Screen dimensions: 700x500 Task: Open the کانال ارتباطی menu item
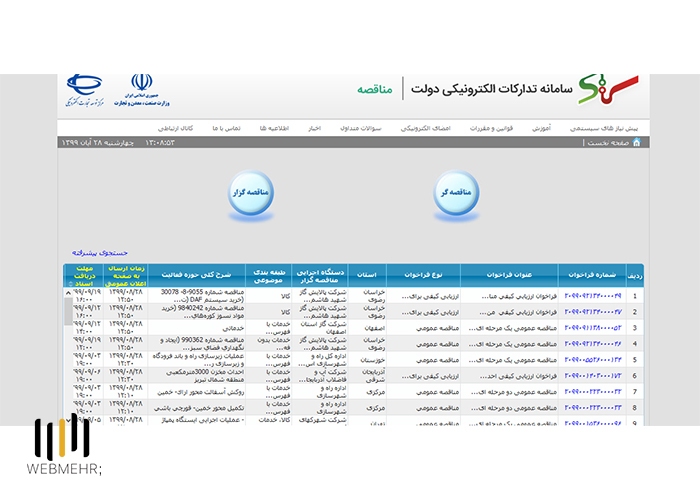tap(175, 129)
